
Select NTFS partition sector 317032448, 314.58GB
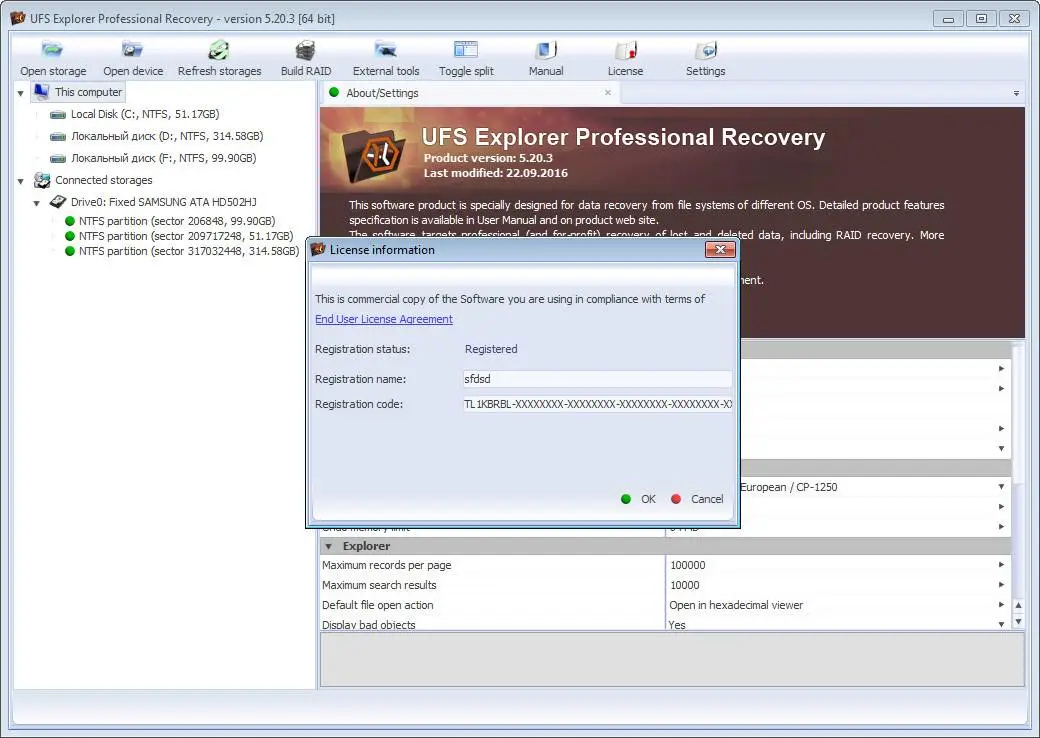tap(189, 251)
